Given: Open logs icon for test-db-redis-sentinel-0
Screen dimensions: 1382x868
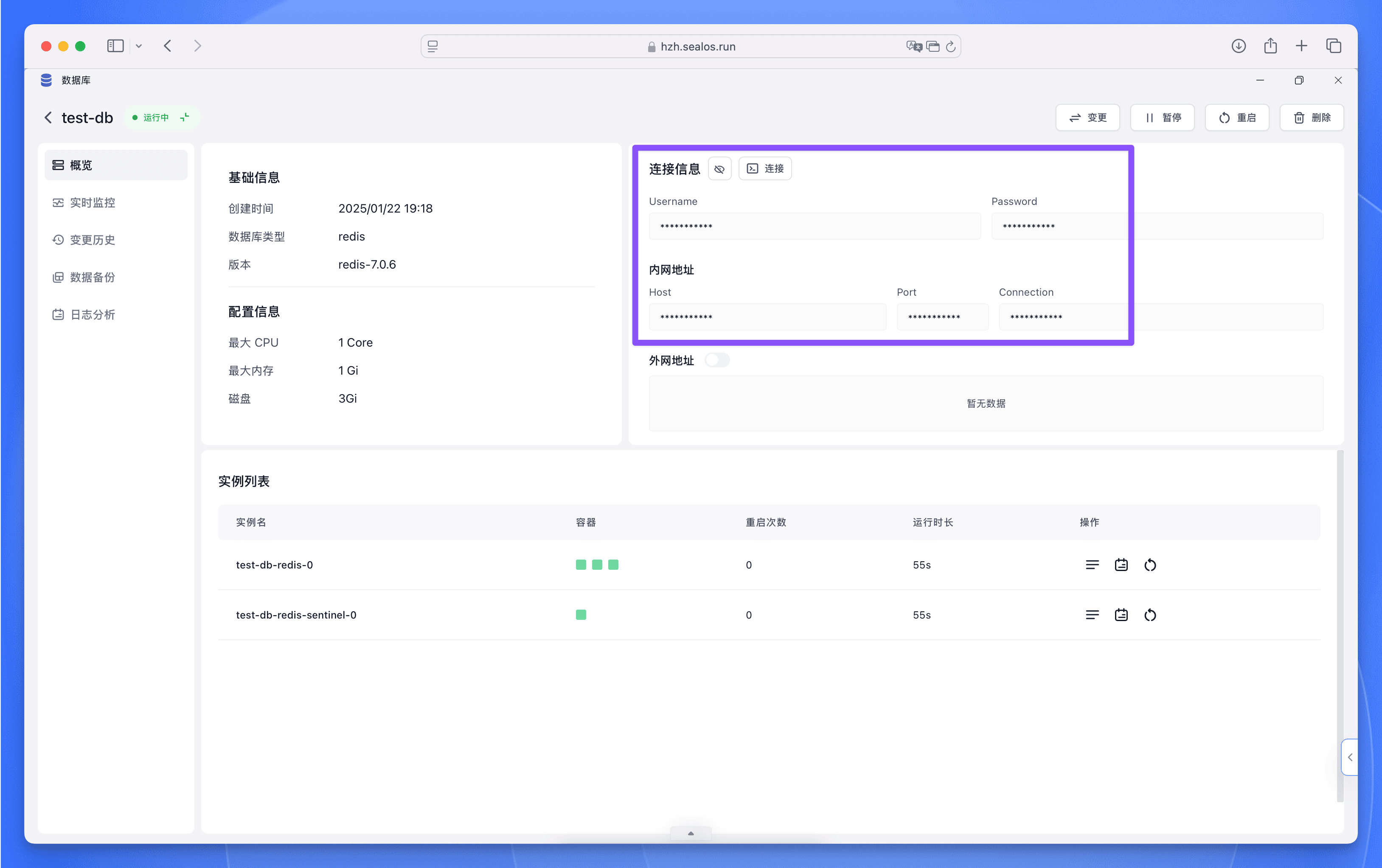Looking at the screenshot, I should (1121, 615).
